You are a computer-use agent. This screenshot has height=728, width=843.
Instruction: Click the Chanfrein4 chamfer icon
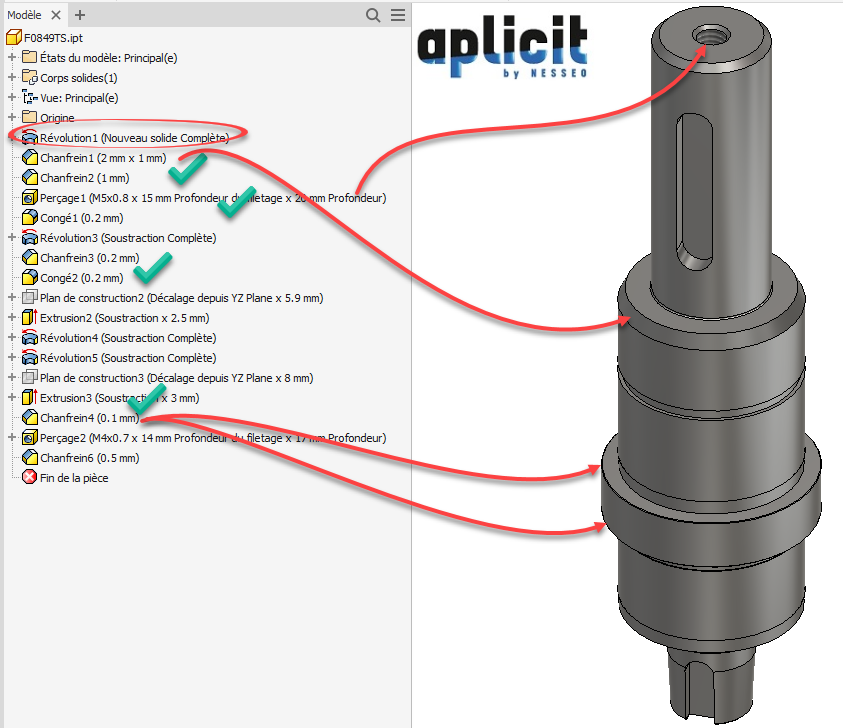(30, 417)
